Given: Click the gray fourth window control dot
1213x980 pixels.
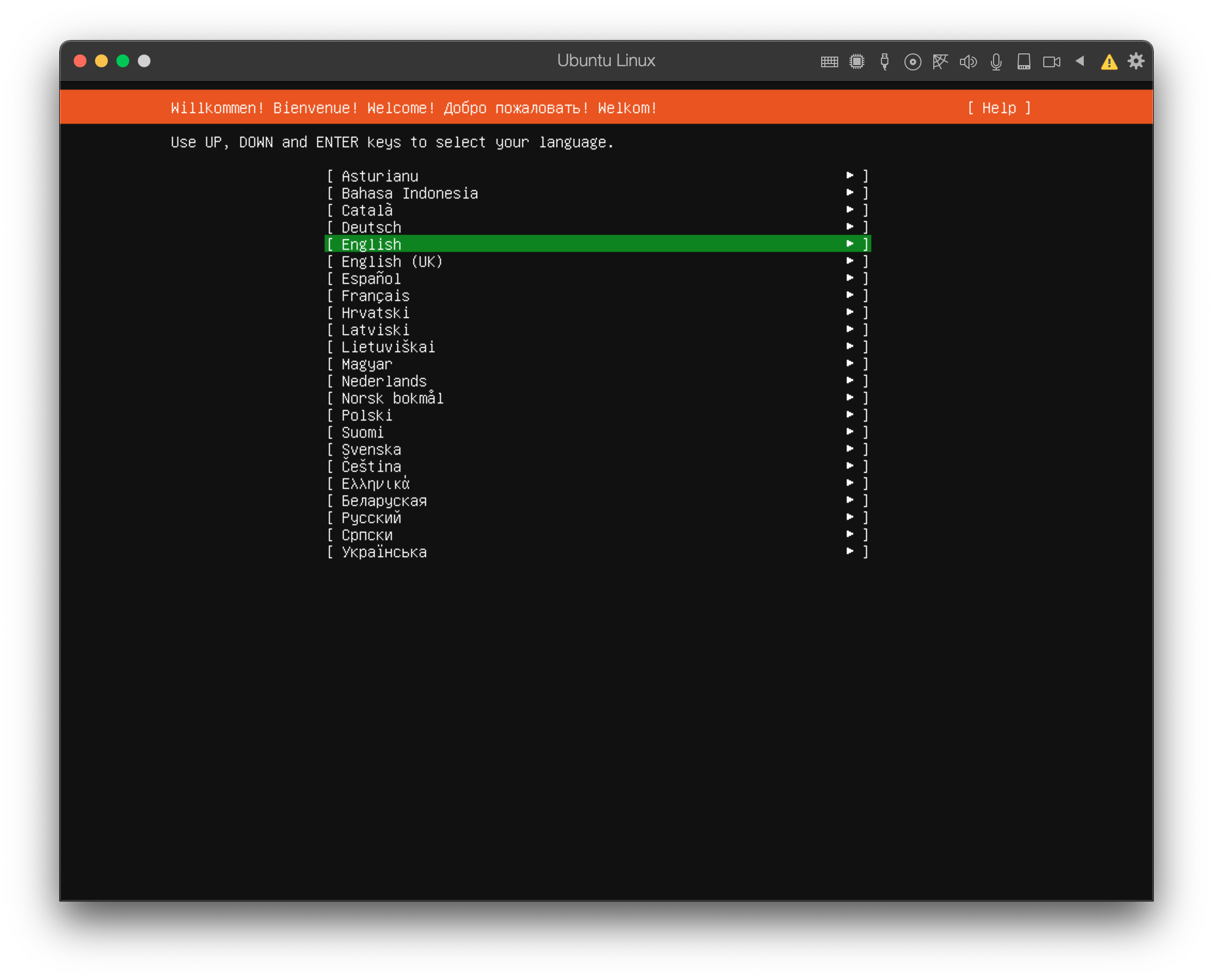Looking at the screenshot, I should coord(144,61).
